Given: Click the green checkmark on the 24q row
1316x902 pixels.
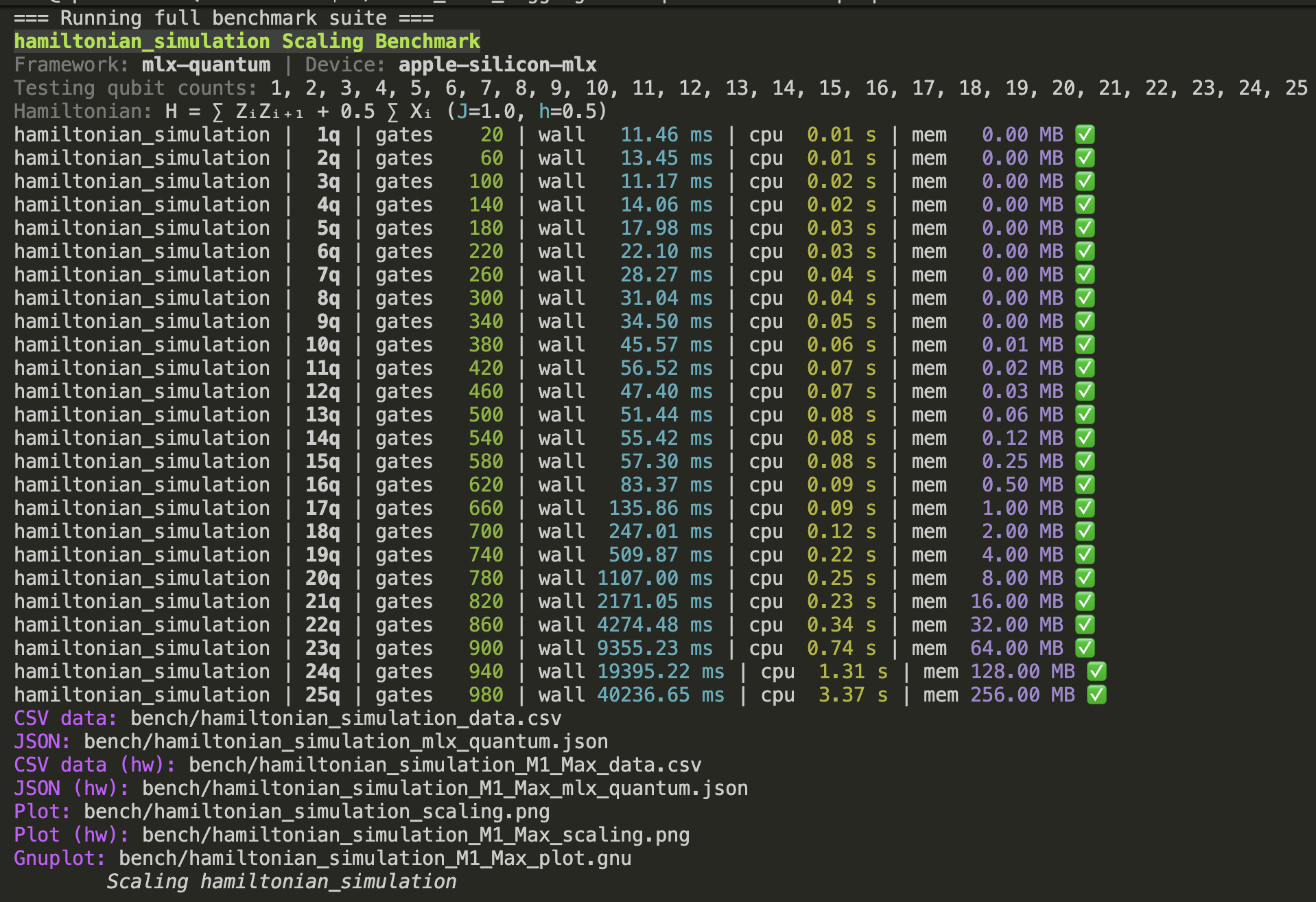Looking at the screenshot, I should (1096, 671).
